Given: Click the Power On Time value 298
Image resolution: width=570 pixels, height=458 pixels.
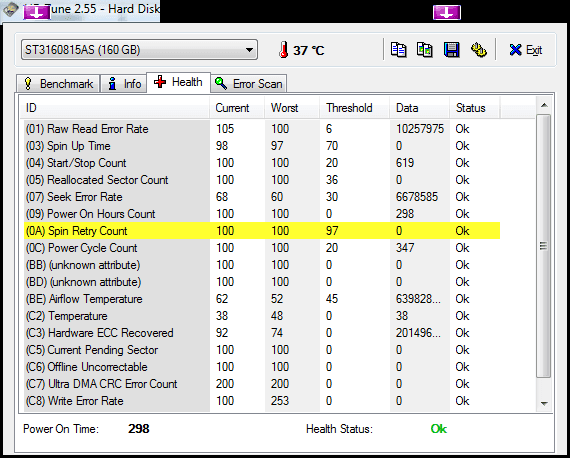Looking at the screenshot, I should point(139,429).
